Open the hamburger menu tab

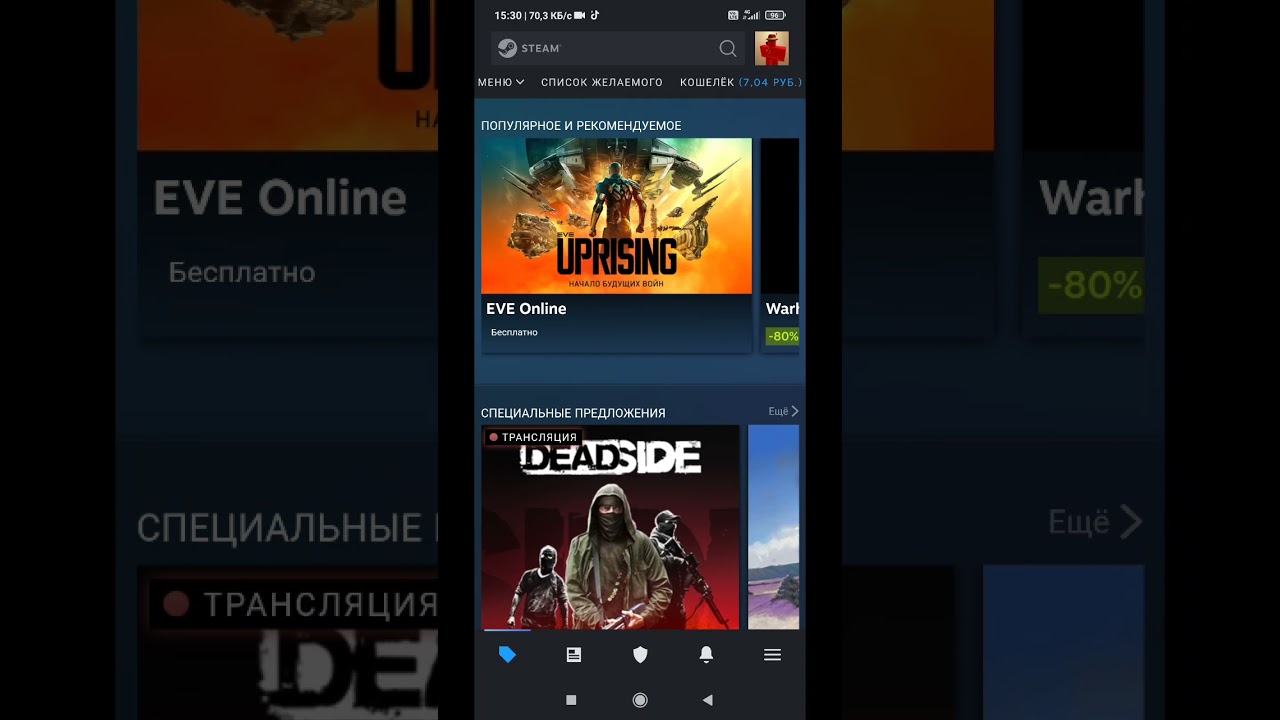(x=772, y=655)
